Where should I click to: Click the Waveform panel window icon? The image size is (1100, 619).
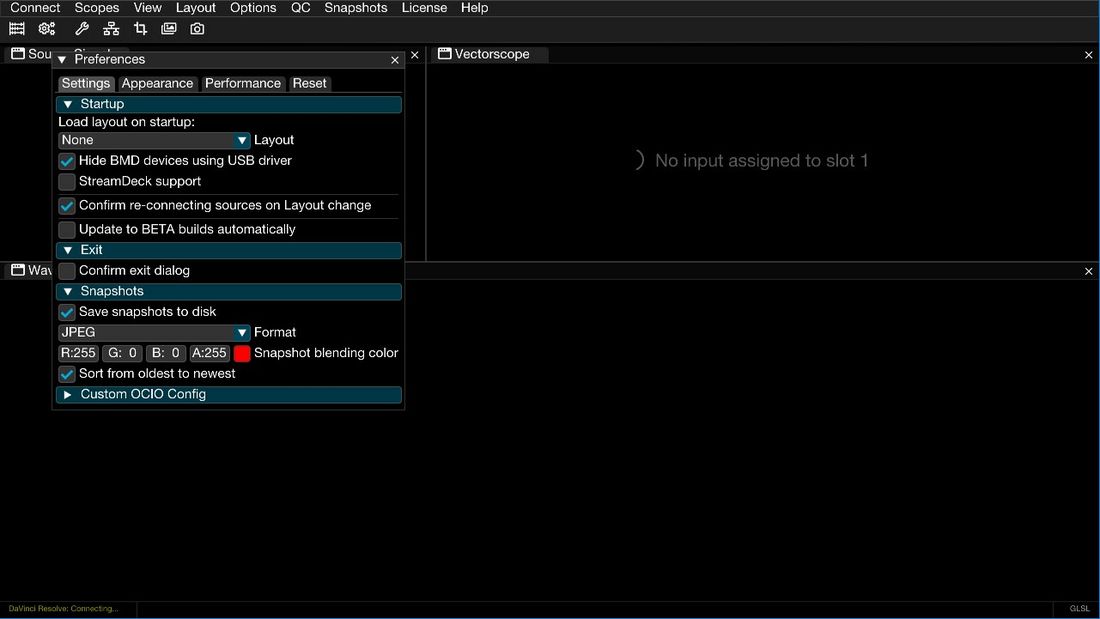[x=18, y=269]
